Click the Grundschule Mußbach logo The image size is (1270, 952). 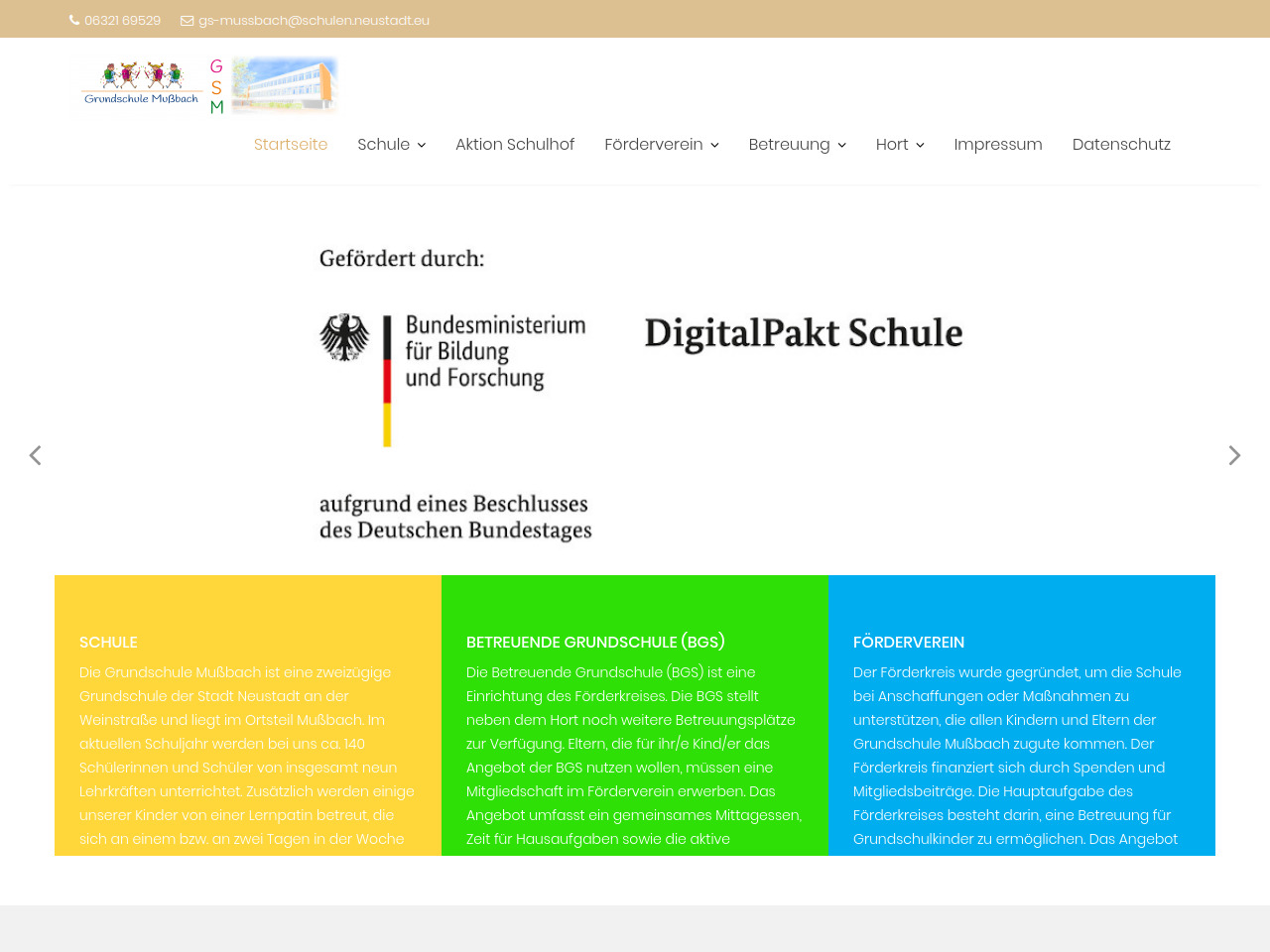[208, 86]
